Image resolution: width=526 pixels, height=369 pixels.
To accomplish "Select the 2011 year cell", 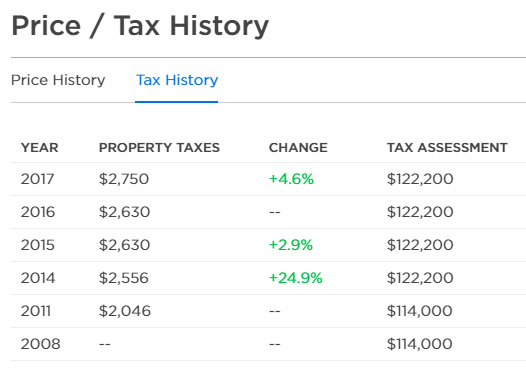I will tap(36, 311).
